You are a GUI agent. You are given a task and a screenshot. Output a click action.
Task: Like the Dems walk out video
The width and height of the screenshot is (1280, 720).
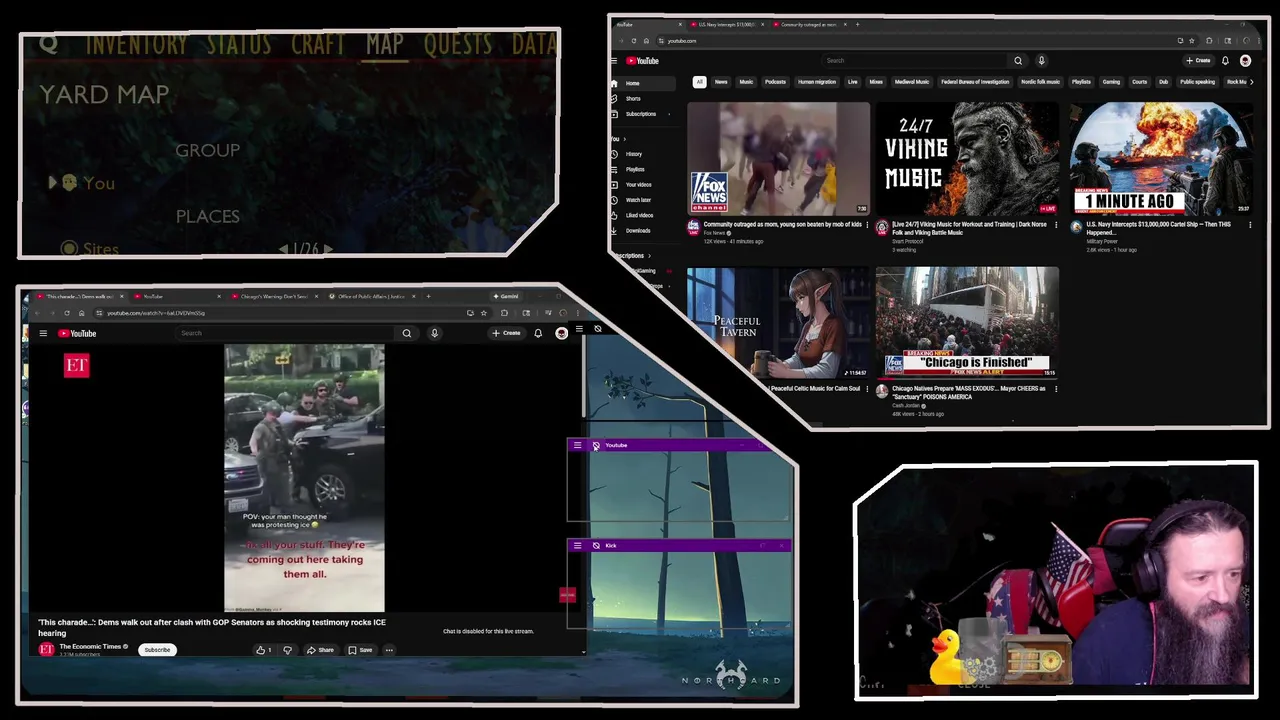point(264,650)
